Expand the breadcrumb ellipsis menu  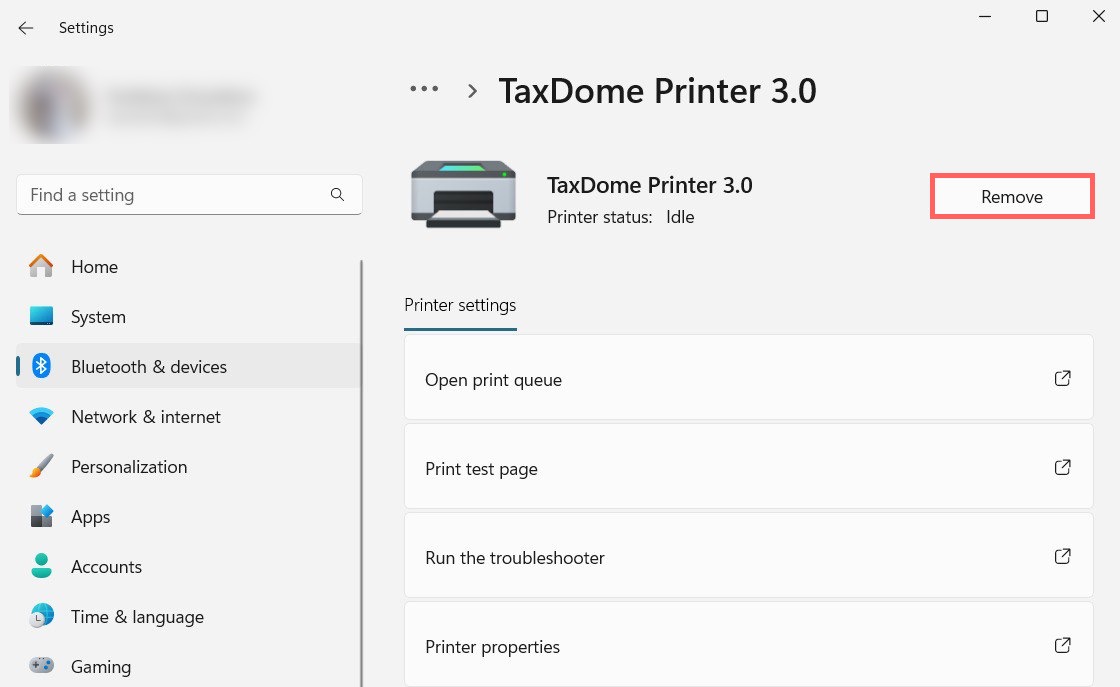coord(424,89)
